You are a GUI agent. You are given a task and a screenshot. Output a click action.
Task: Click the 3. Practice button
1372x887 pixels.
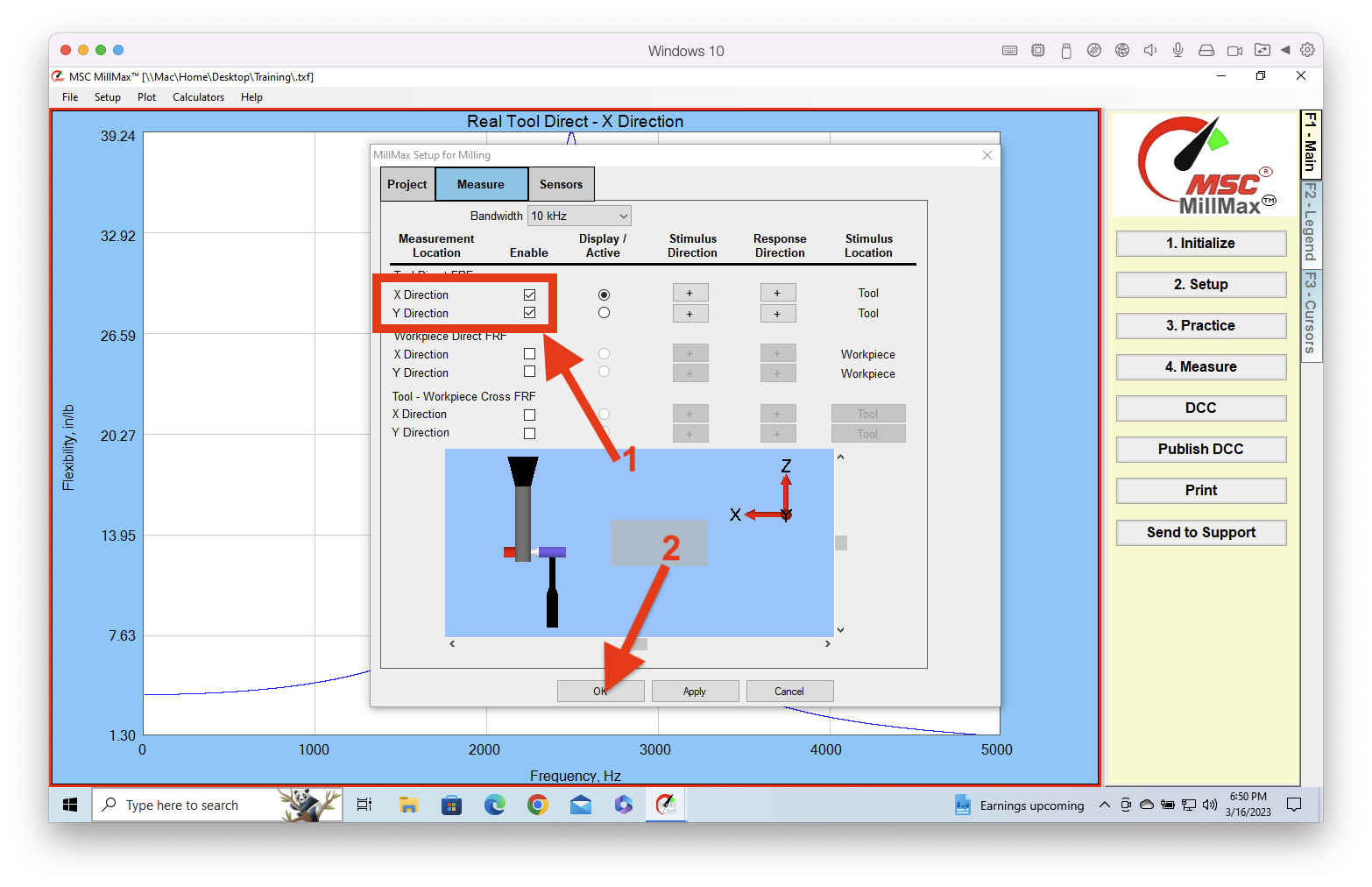1200,326
